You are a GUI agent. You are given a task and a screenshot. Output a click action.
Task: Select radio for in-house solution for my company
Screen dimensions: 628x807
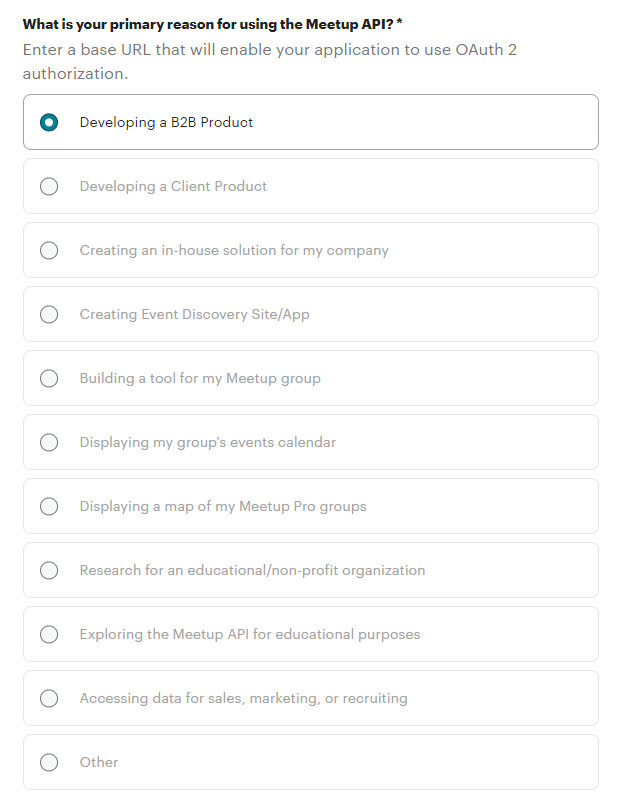coord(49,250)
